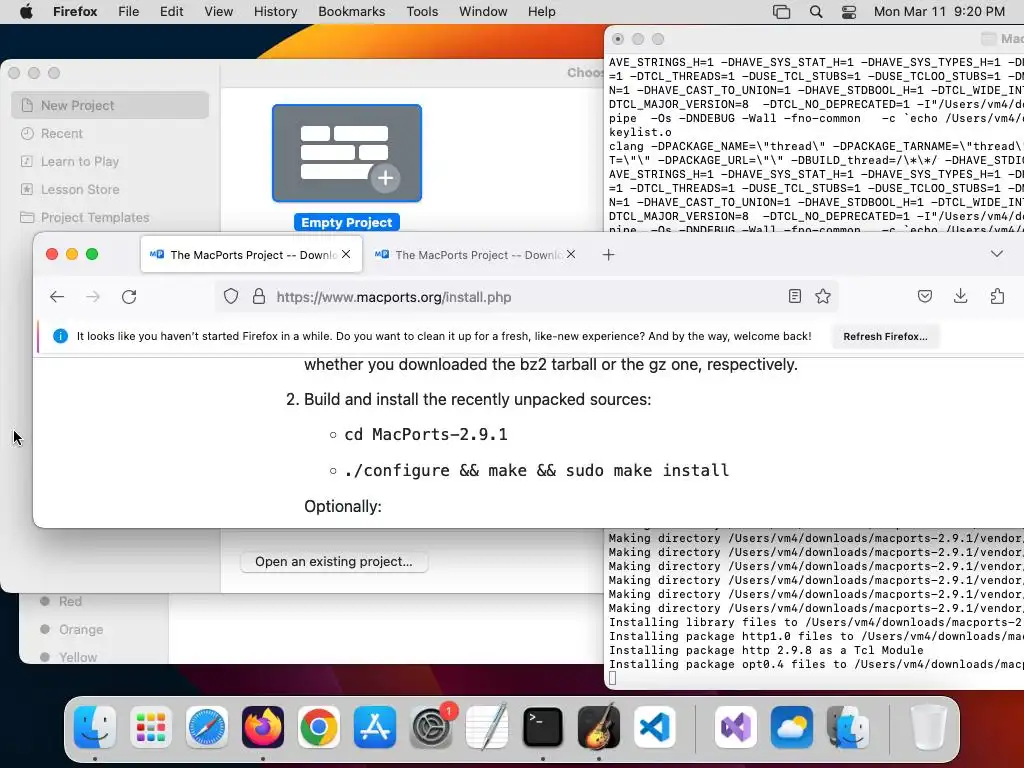Open the Firefox extensions puzzle icon
This screenshot has height=768, width=1024.
[x=997, y=296]
